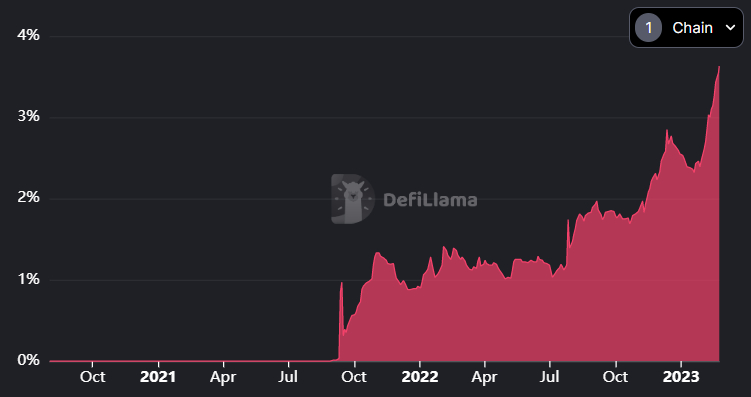Viewport: 751px width, 397px height.
Task: Click the 0% y-axis label
Action: 29,360
